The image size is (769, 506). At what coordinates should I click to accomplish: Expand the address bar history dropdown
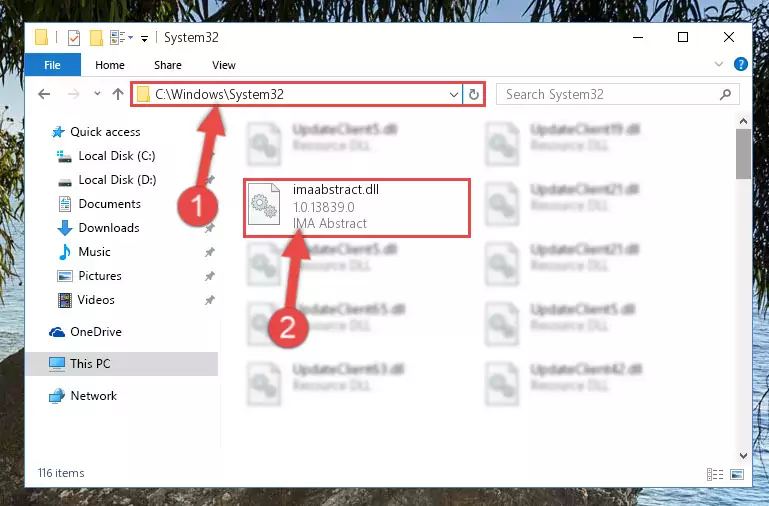tap(454, 94)
